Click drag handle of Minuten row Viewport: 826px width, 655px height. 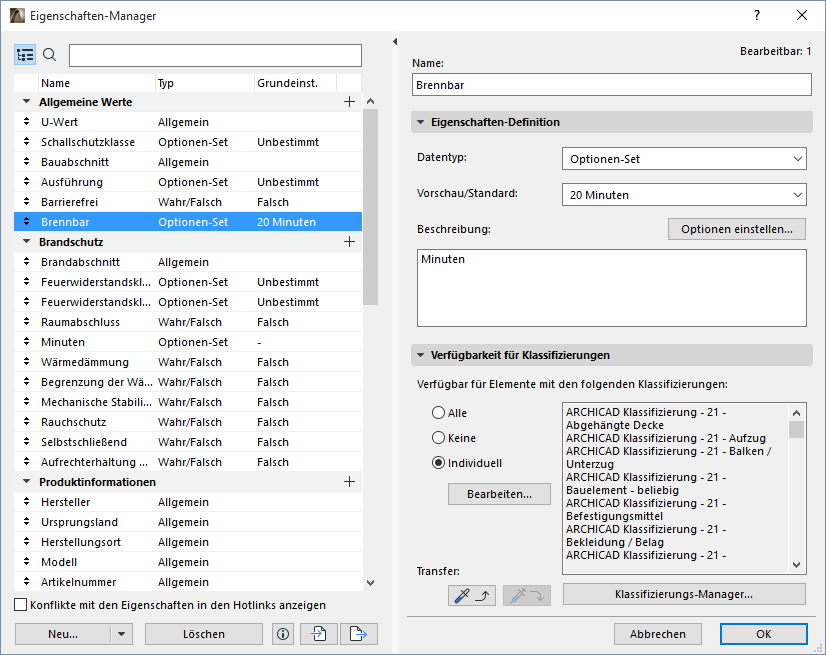coord(26,342)
